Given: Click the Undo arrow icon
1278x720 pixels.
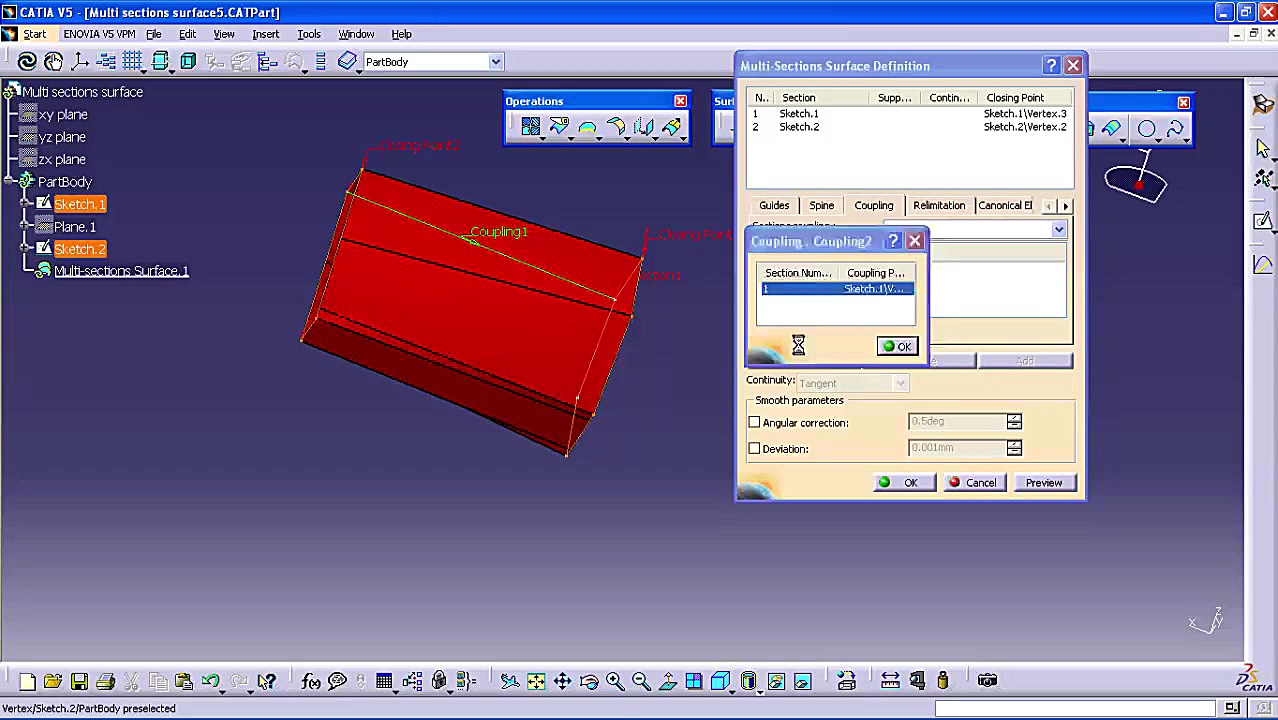Looking at the screenshot, I should click(211, 681).
